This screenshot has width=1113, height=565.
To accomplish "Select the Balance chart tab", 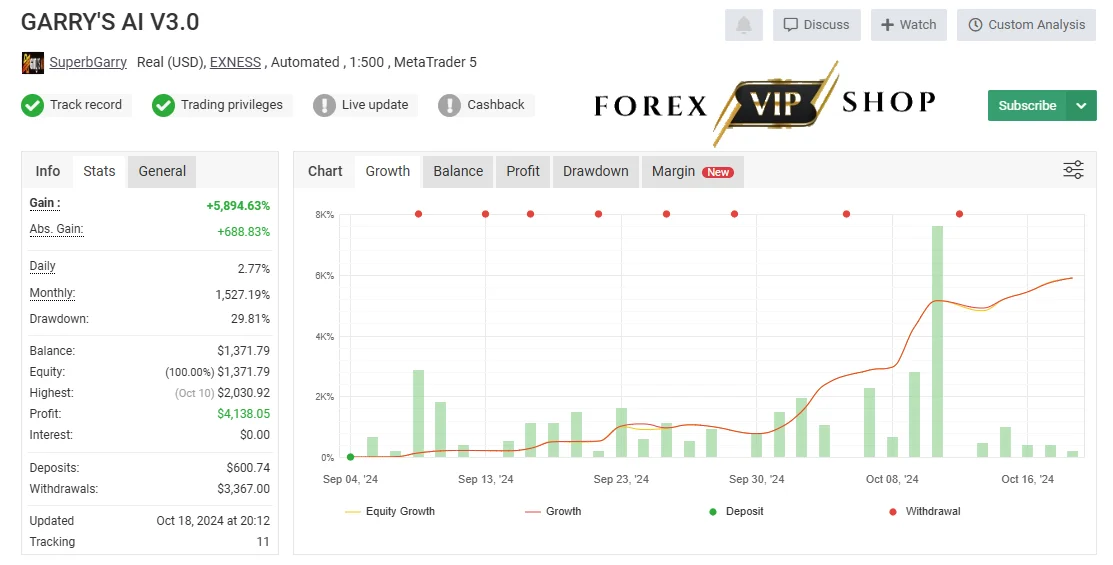I will coord(458,171).
